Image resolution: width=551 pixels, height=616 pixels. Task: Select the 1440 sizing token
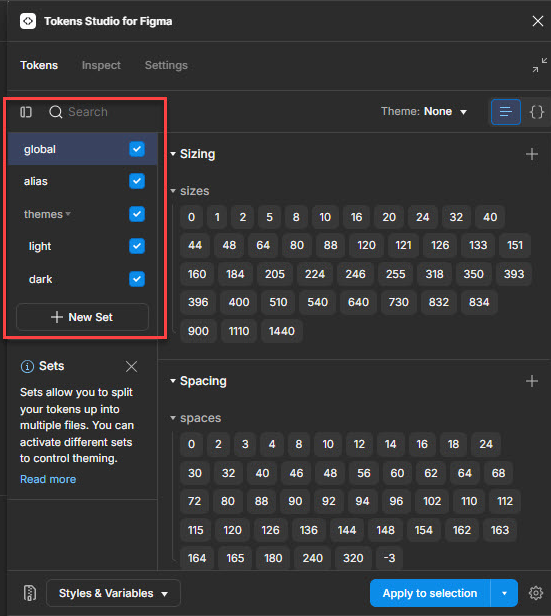282,331
